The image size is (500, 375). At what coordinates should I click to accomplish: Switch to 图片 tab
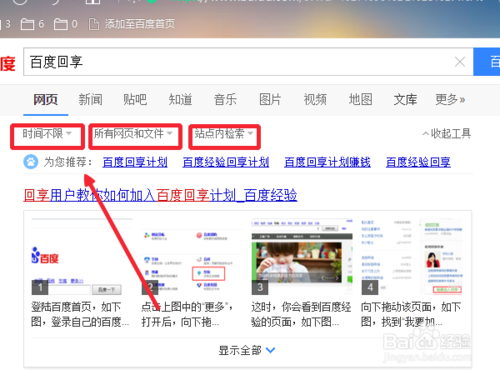pos(270,99)
